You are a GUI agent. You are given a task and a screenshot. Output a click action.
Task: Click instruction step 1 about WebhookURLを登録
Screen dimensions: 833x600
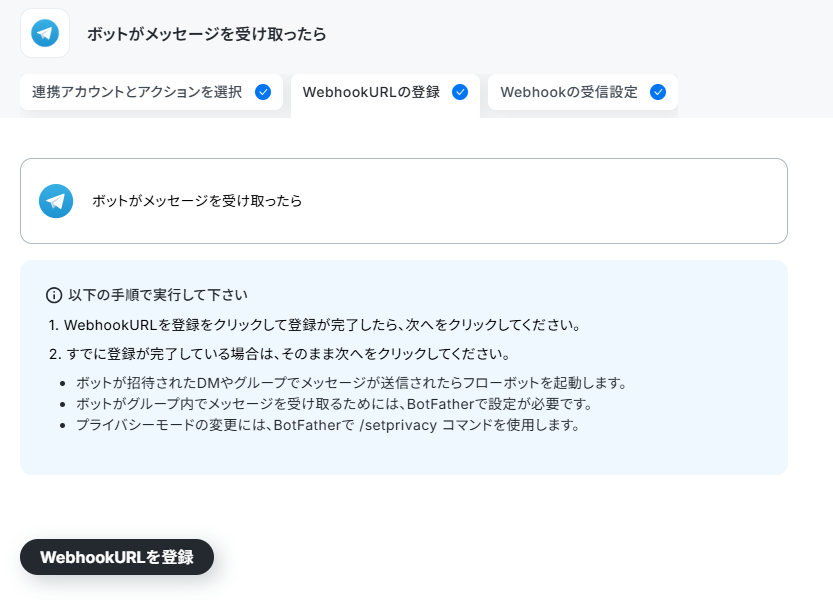click(314, 325)
